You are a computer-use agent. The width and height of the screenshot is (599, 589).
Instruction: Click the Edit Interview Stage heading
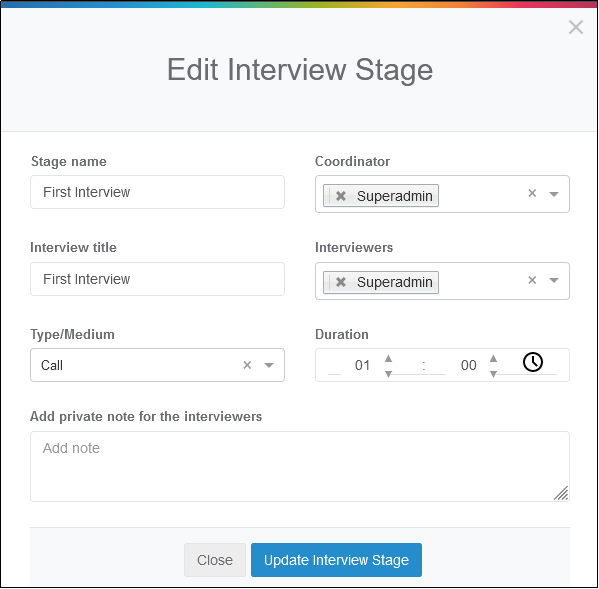point(300,70)
